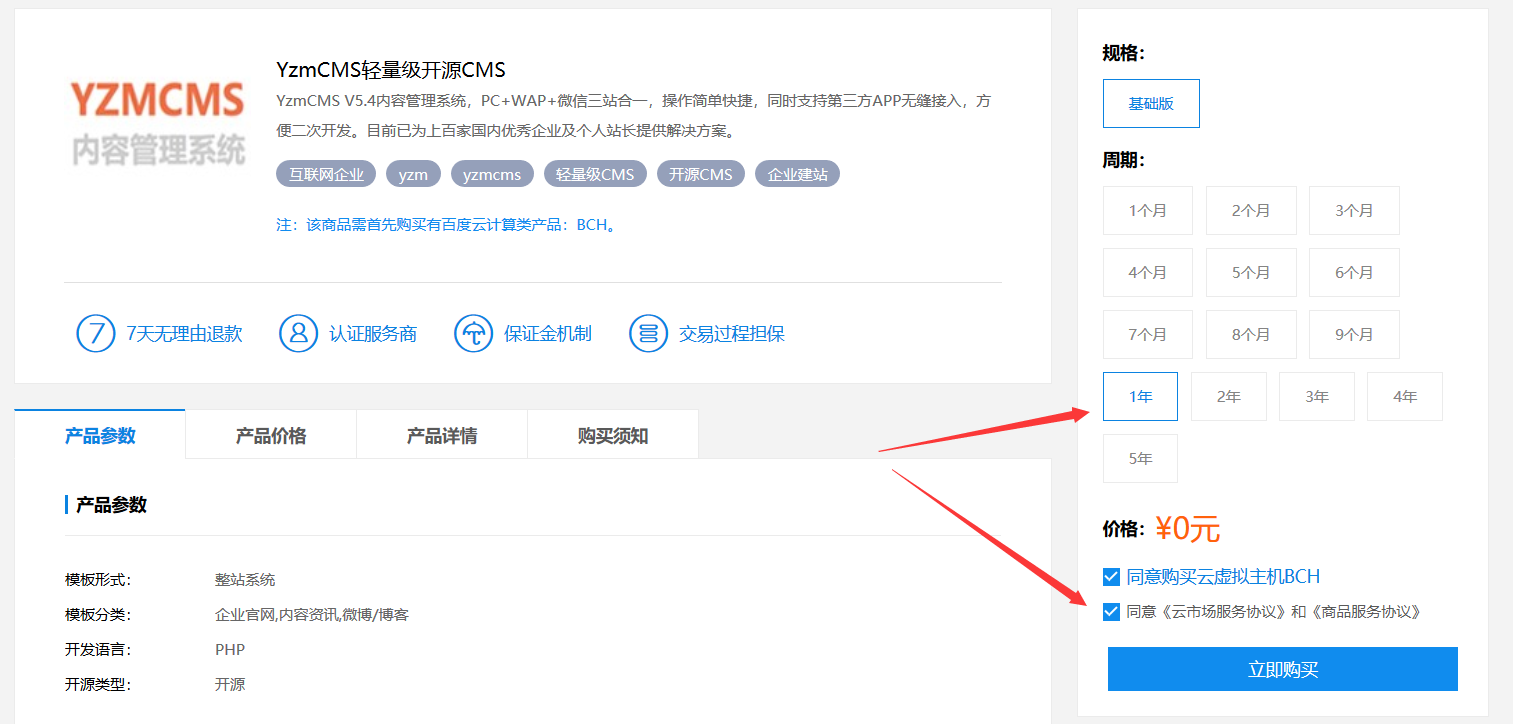Viewport: 1513px width, 724px height.
Task: Open the 购买须知 tab
Action: click(613, 435)
